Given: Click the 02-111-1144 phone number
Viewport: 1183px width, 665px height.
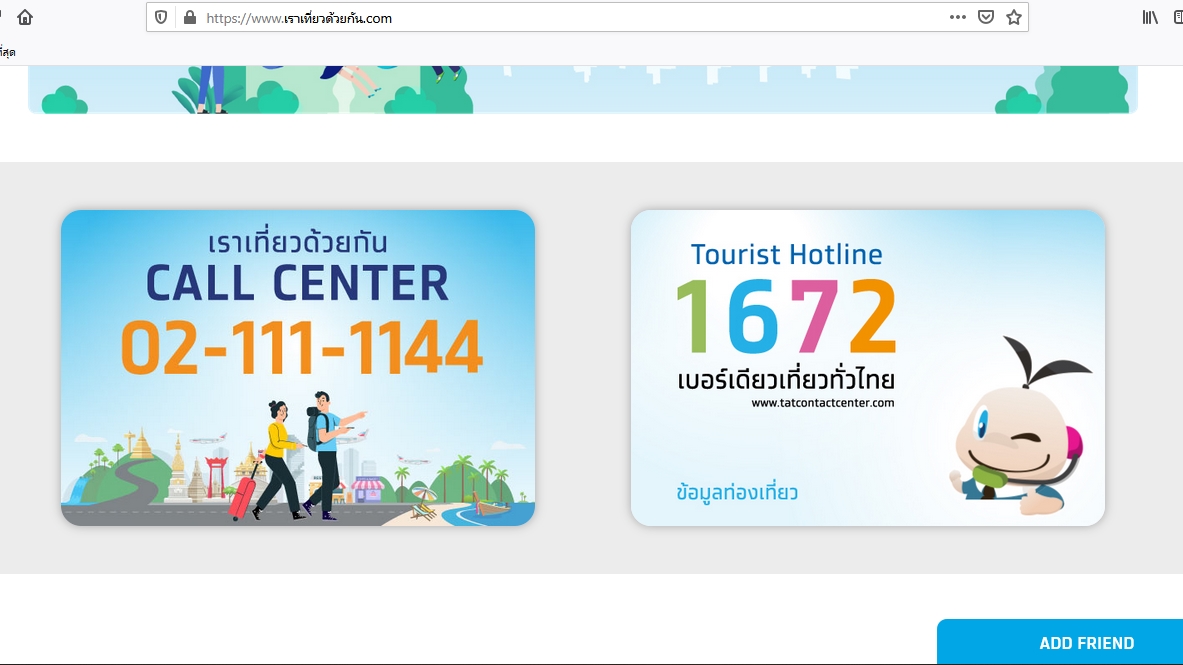Looking at the screenshot, I should [x=301, y=347].
